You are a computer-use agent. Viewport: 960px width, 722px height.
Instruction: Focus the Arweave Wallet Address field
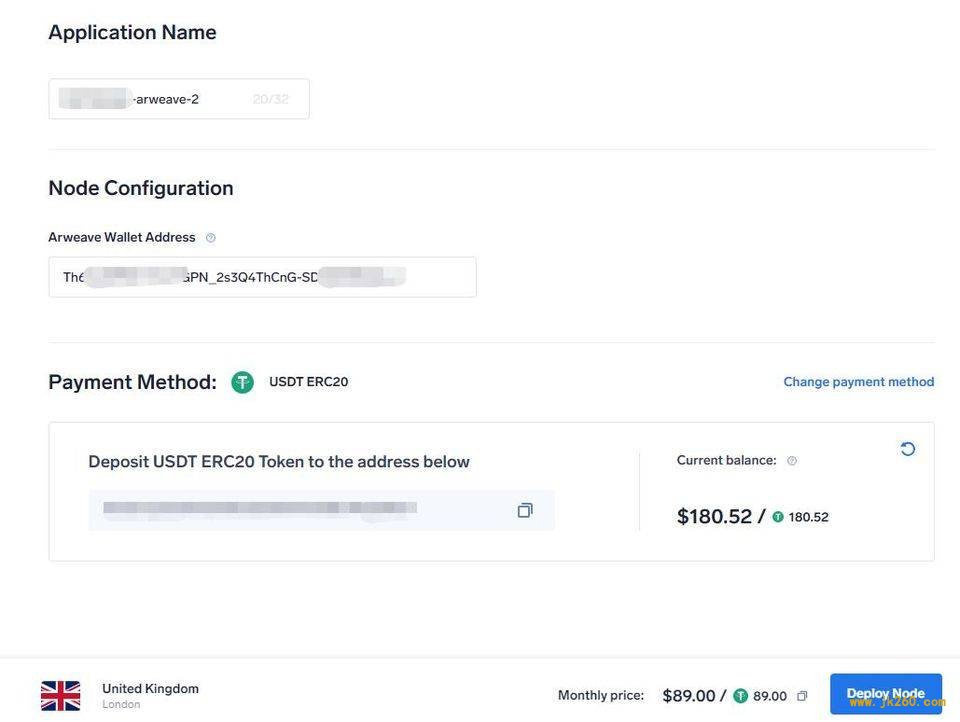pyautogui.click(x=262, y=277)
